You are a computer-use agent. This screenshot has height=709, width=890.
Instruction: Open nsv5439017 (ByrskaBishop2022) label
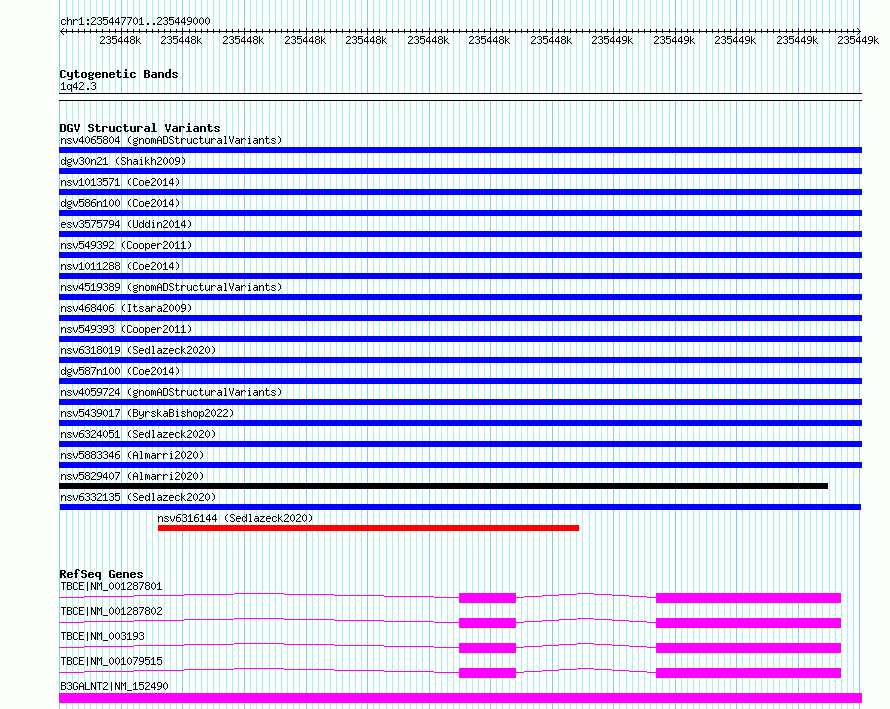[147, 413]
